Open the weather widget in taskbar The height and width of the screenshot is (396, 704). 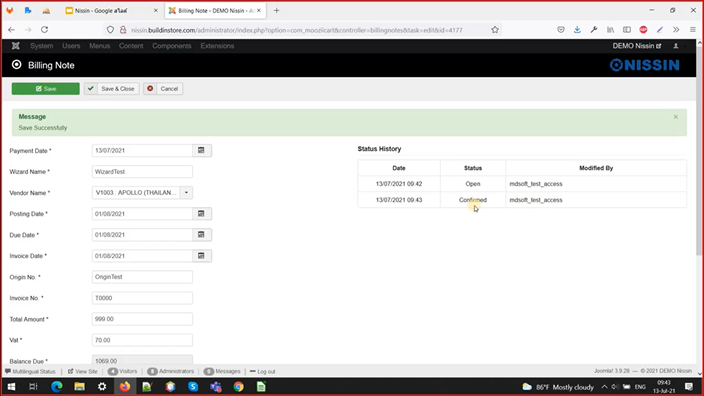click(x=558, y=387)
